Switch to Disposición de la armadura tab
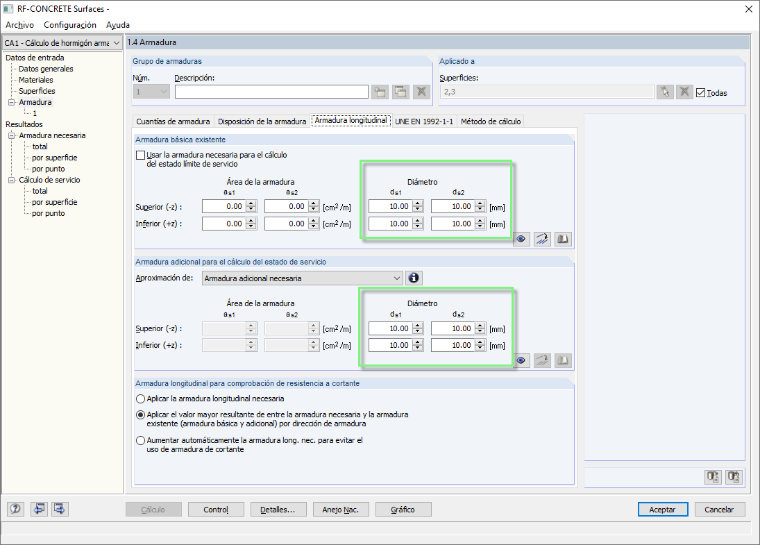The width and height of the screenshot is (760, 545). 262,121
